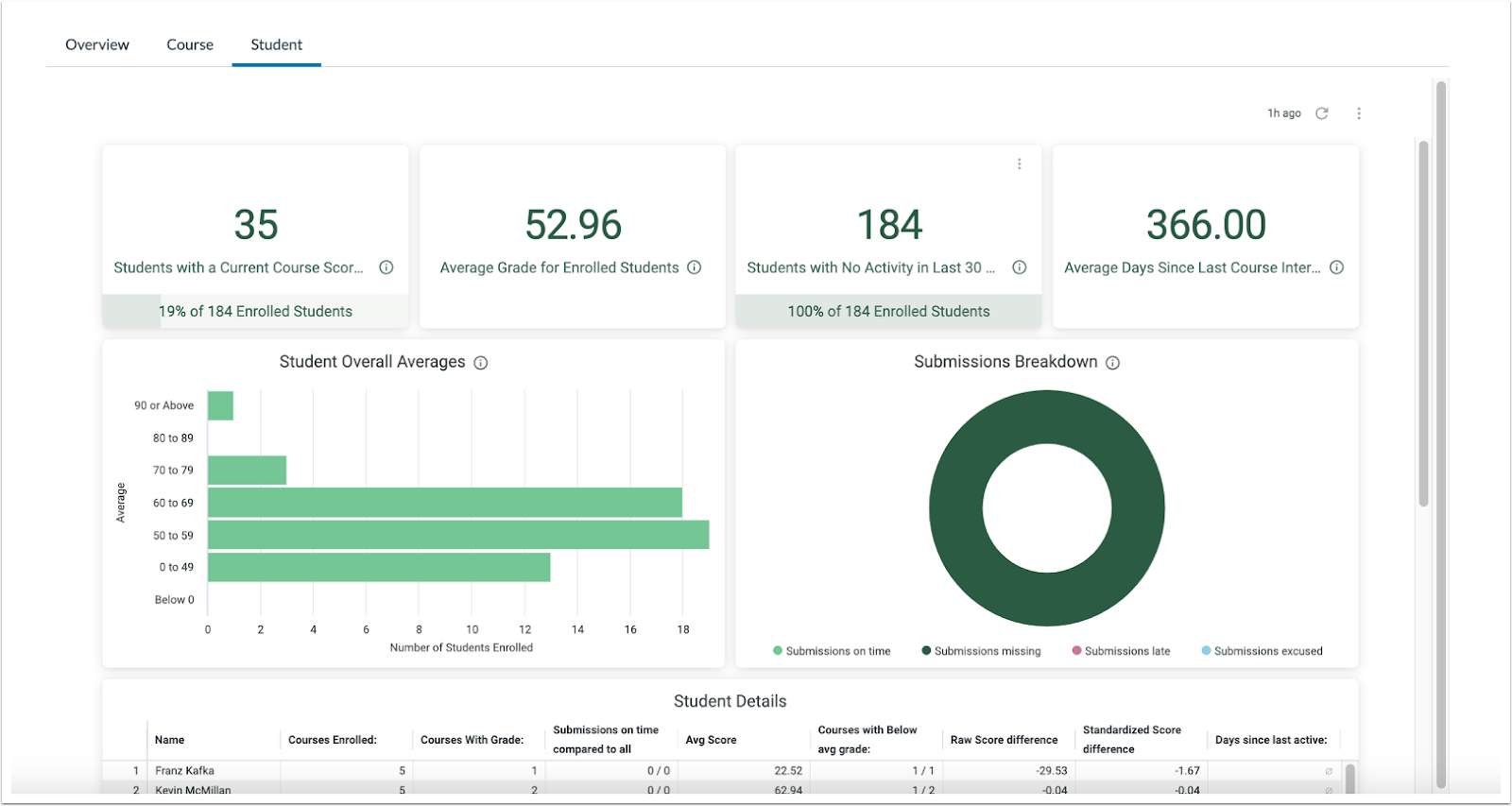This screenshot has width=1512, height=806.
Task: Sort by Courses With Grade column header
Action: pyautogui.click(x=472, y=740)
